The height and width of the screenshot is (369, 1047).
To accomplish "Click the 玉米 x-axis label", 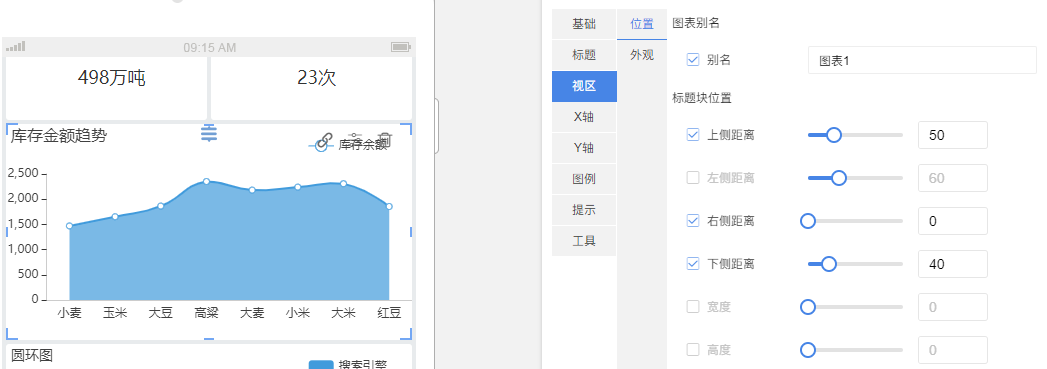I will point(115,312).
